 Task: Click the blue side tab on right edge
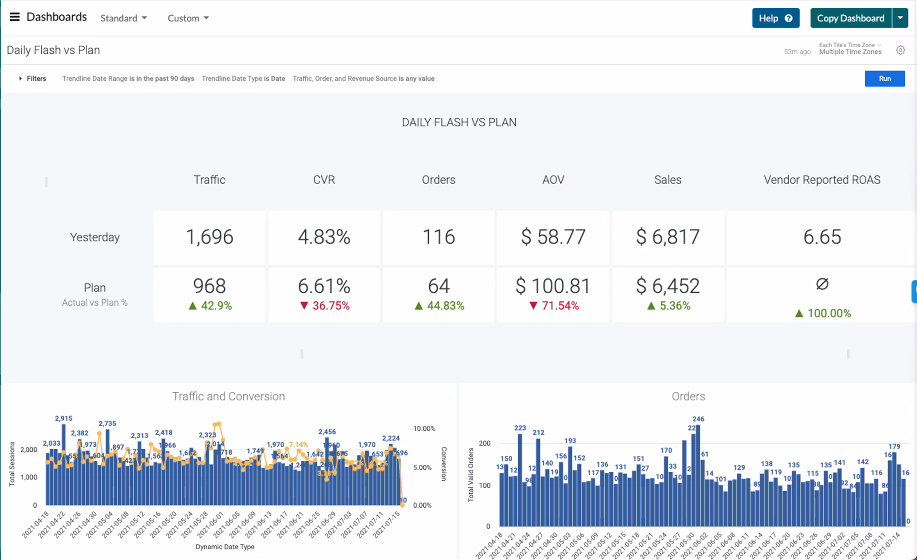[913, 291]
